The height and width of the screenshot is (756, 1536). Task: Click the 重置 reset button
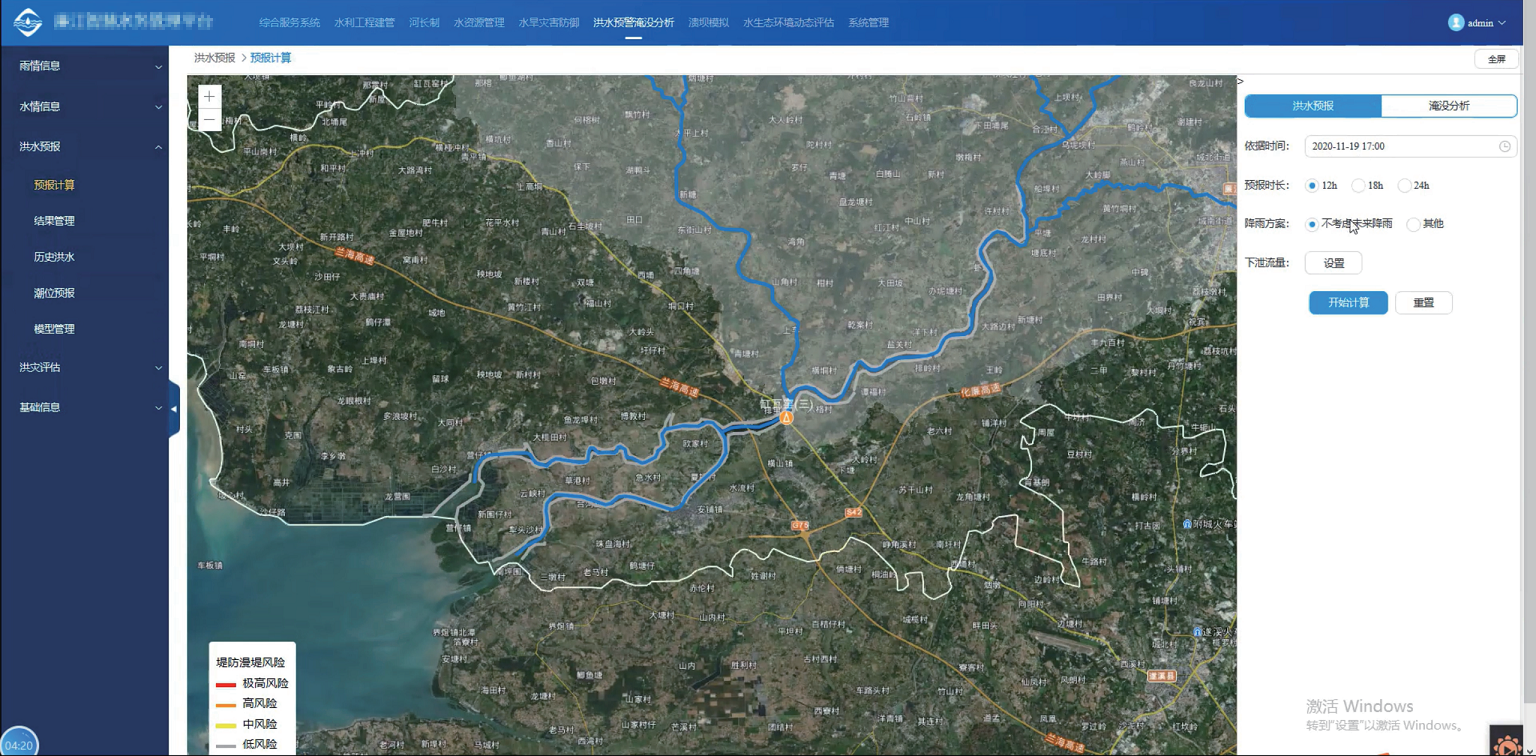1423,303
